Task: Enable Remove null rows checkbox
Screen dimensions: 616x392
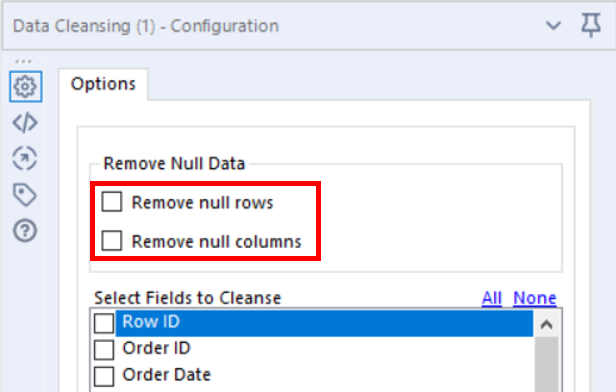Action: 112,201
